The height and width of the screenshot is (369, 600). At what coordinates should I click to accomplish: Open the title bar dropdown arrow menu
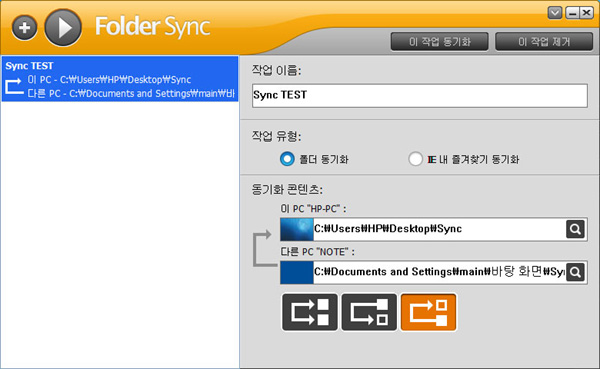[555, 13]
